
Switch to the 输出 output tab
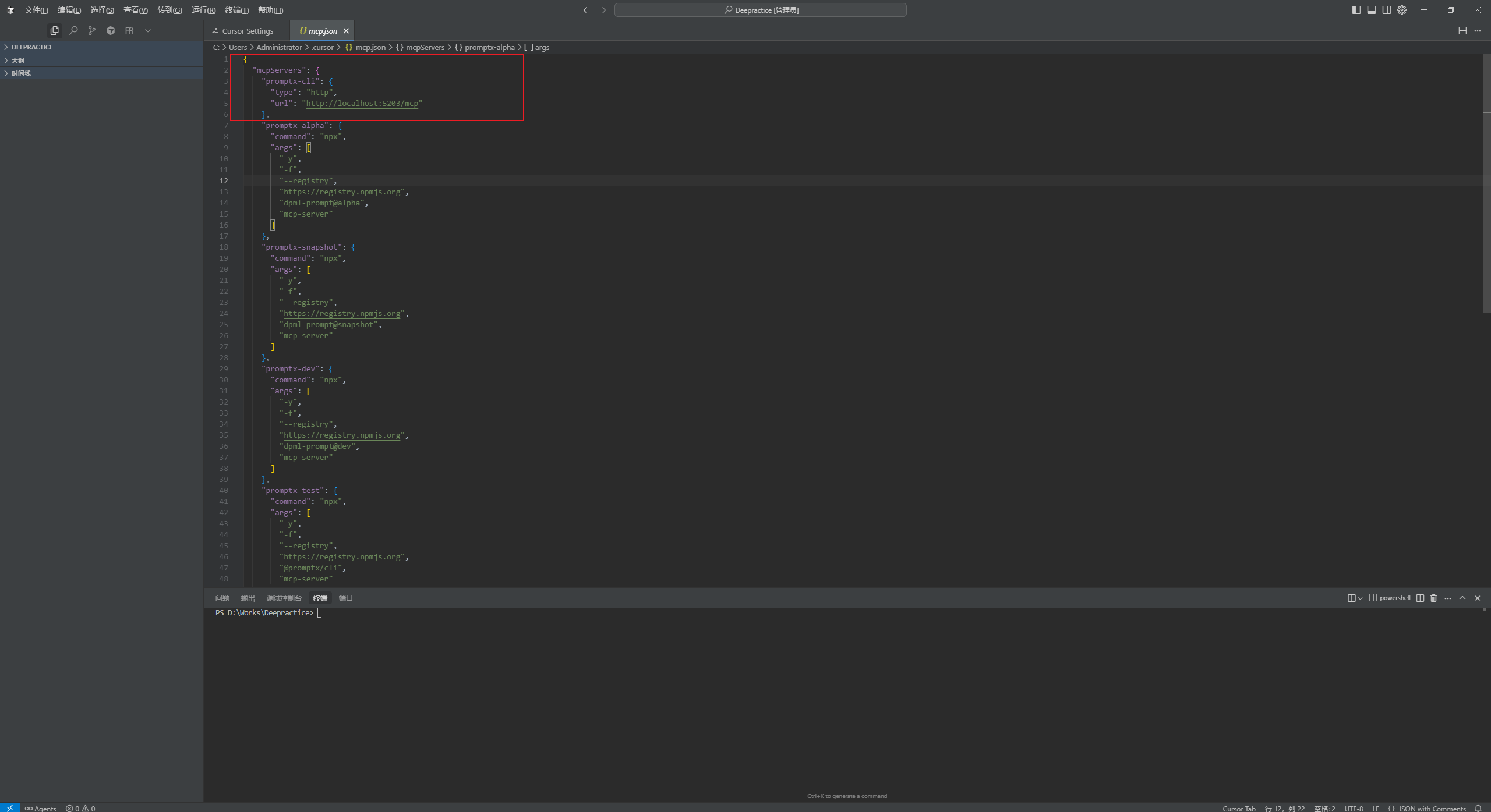coord(248,598)
